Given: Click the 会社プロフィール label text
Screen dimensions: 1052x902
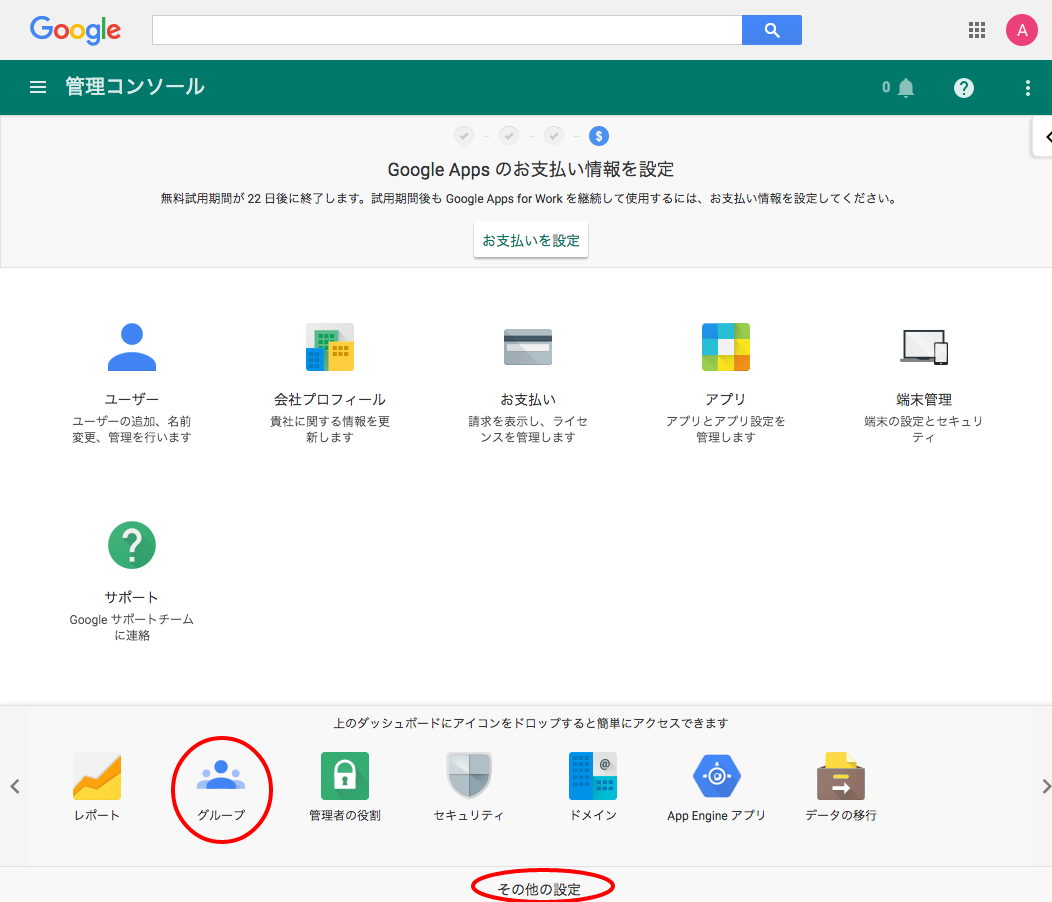Looking at the screenshot, I should click(x=329, y=399).
